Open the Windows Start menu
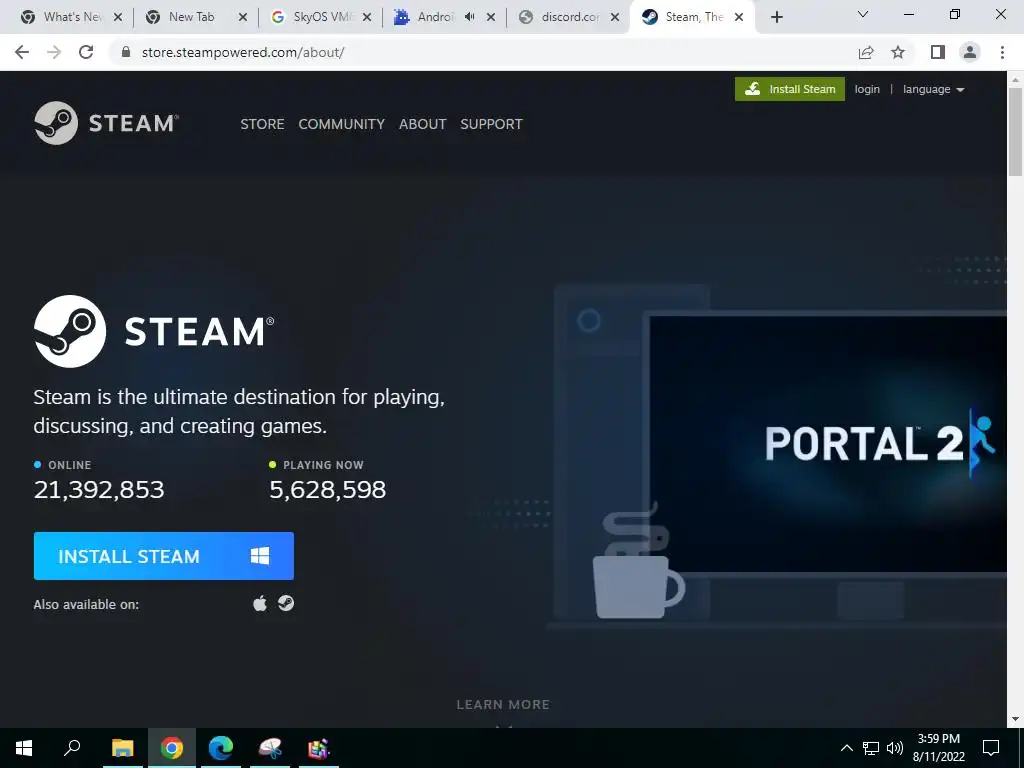 pos(24,748)
